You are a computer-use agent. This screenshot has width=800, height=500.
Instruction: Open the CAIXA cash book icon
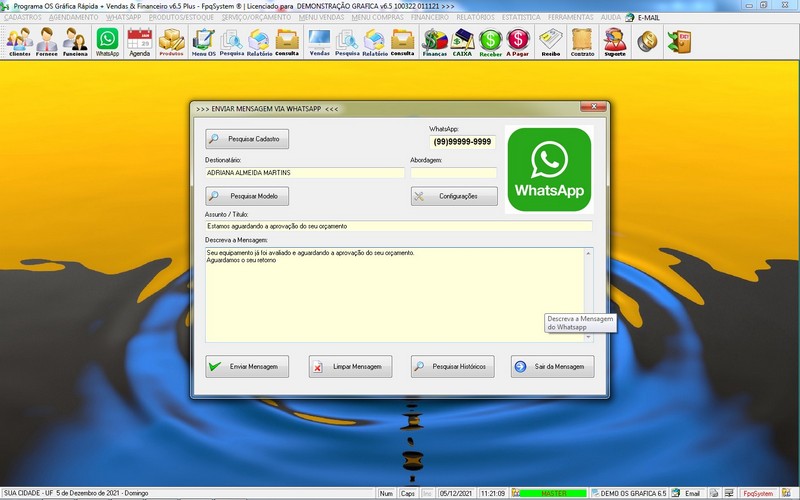462,42
